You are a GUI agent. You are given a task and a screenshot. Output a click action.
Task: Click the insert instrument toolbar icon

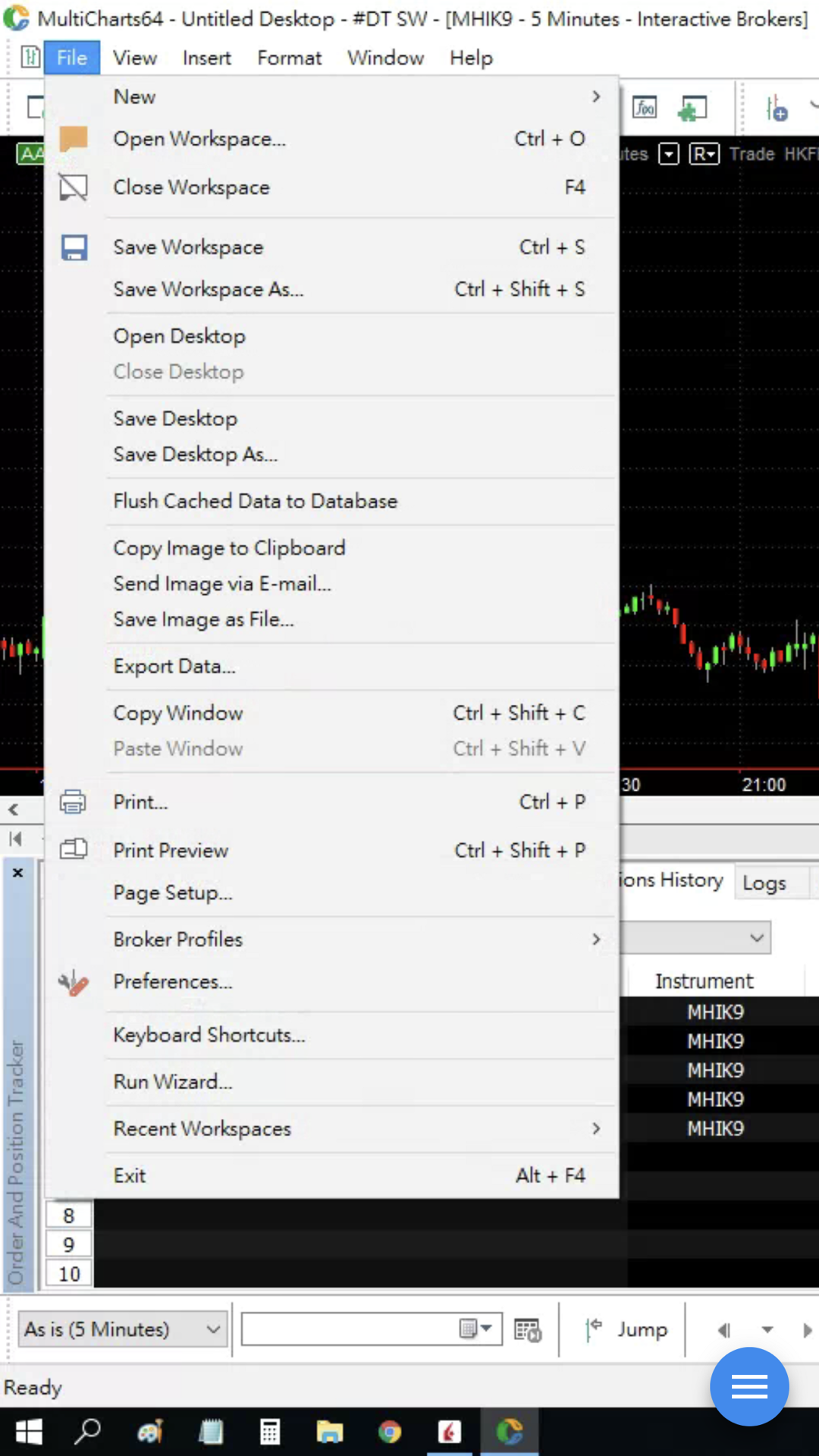[x=777, y=108]
